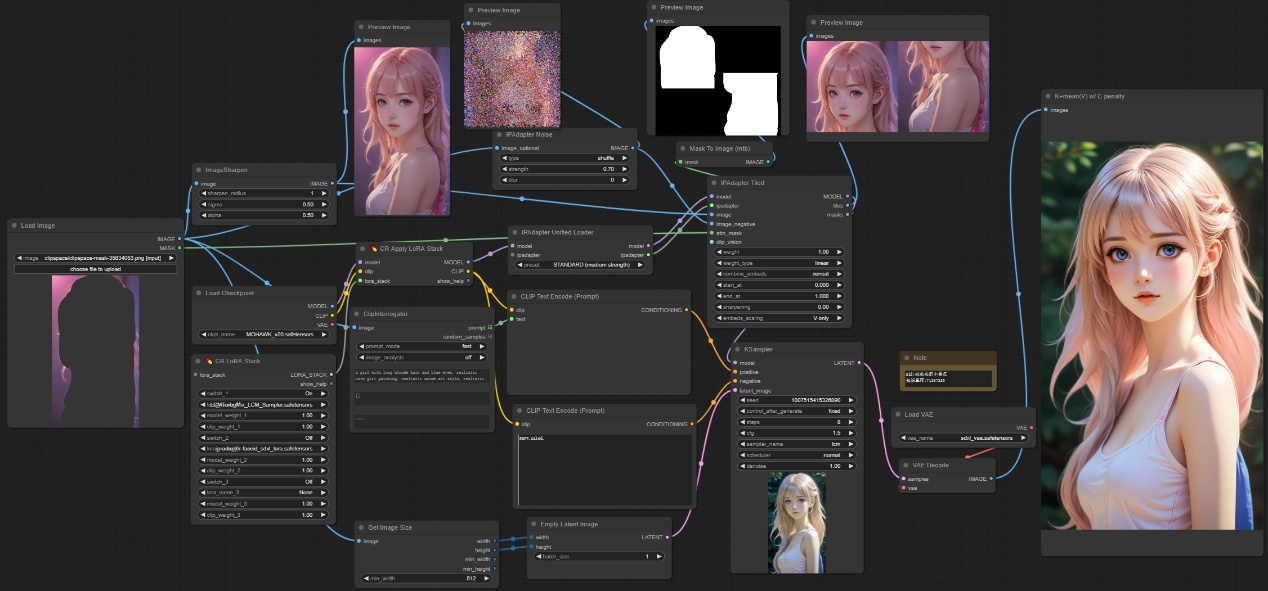This screenshot has height=591, width=1268.
Task: Click the negative prompt text area
Action: [x=605, y=468]
